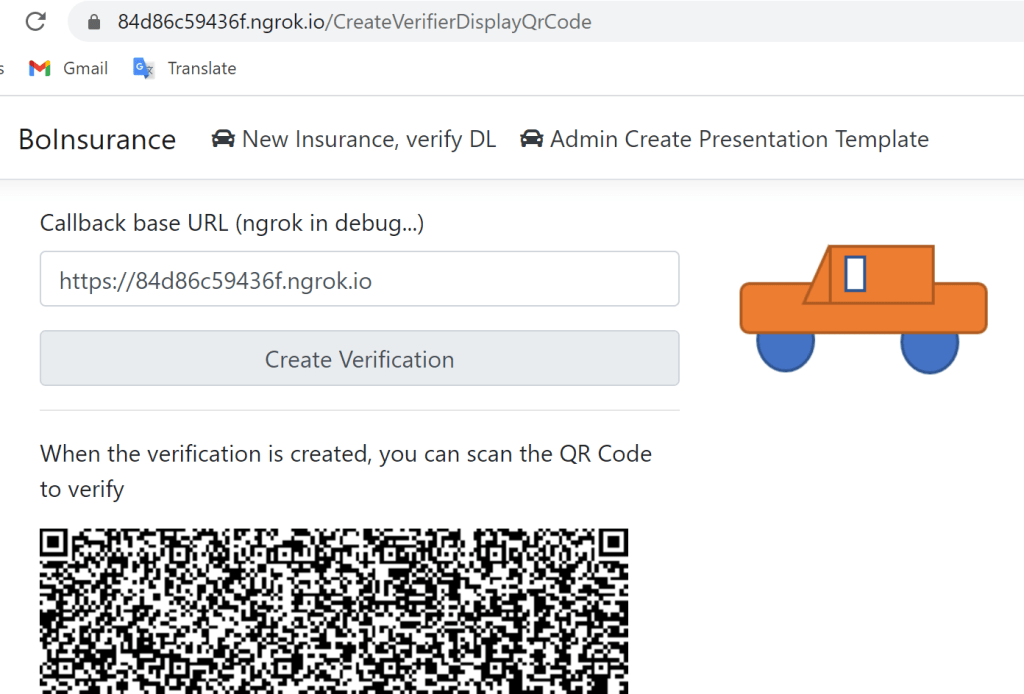Click the Callback base URL label text
This screenshot has height=694, width=1024.
tap(232, 223)
